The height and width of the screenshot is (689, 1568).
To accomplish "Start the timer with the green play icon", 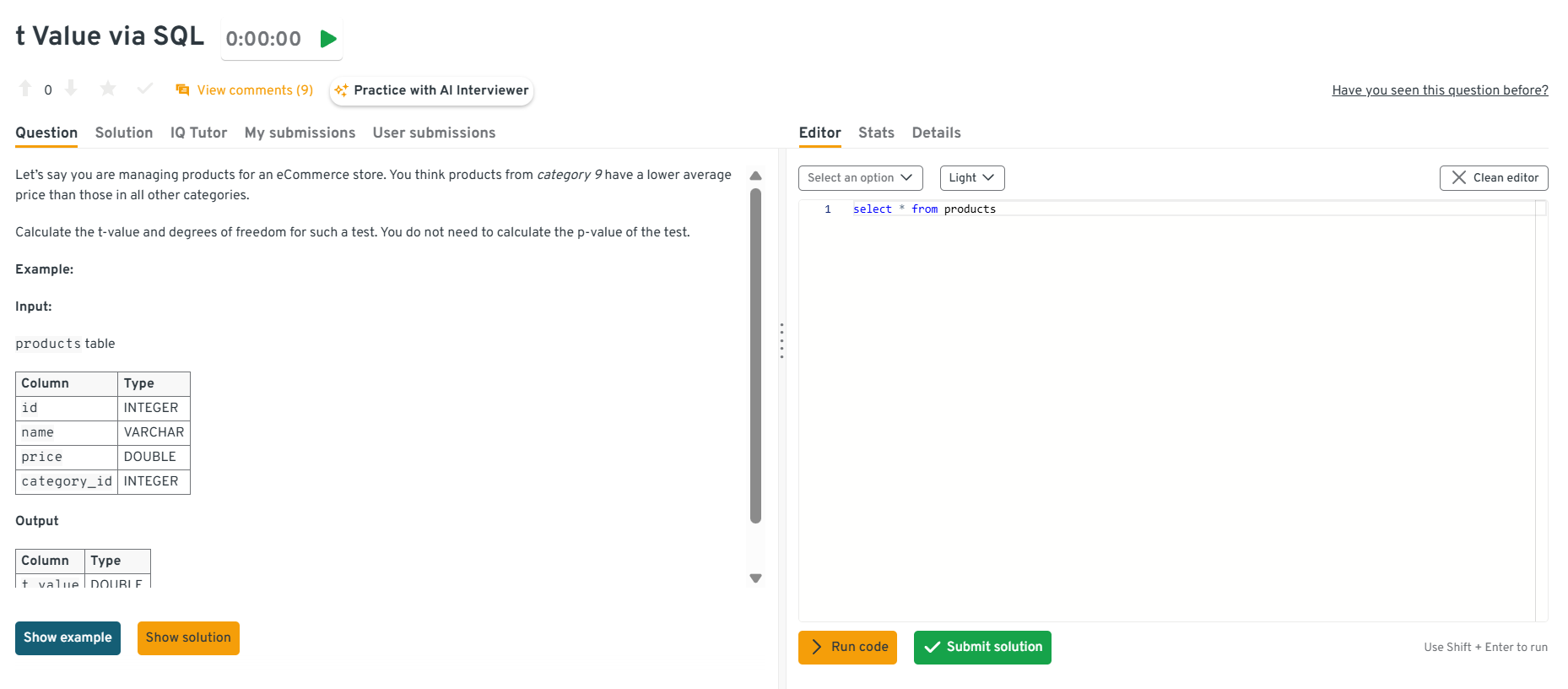I will coord(328,39).
